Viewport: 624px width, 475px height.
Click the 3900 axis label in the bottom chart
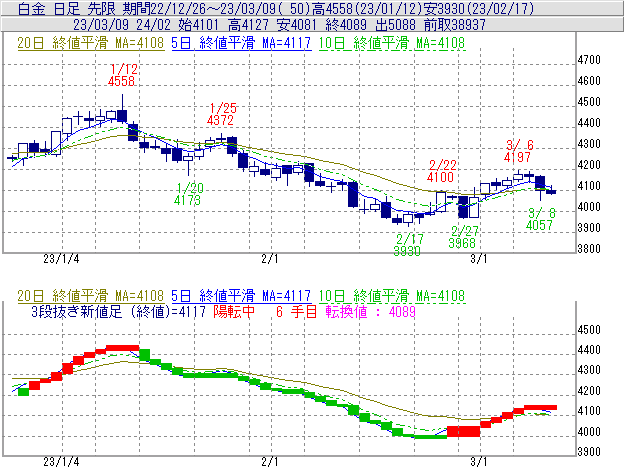[x=589, y=452]
